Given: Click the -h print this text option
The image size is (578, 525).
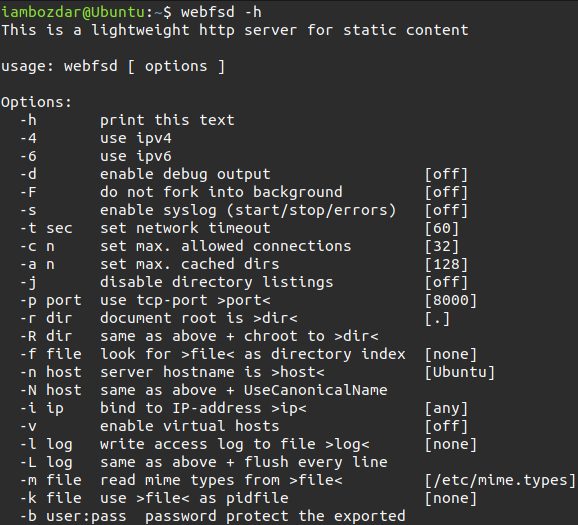Looking at the screenshot, I should [127, 120].
